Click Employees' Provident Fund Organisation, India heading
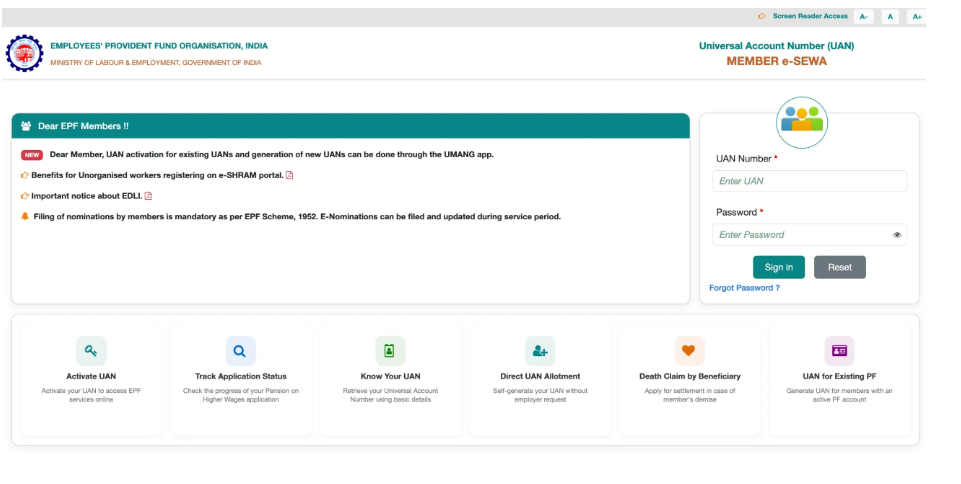This screenshot has height=484, width=961. [x=159, y=46]
